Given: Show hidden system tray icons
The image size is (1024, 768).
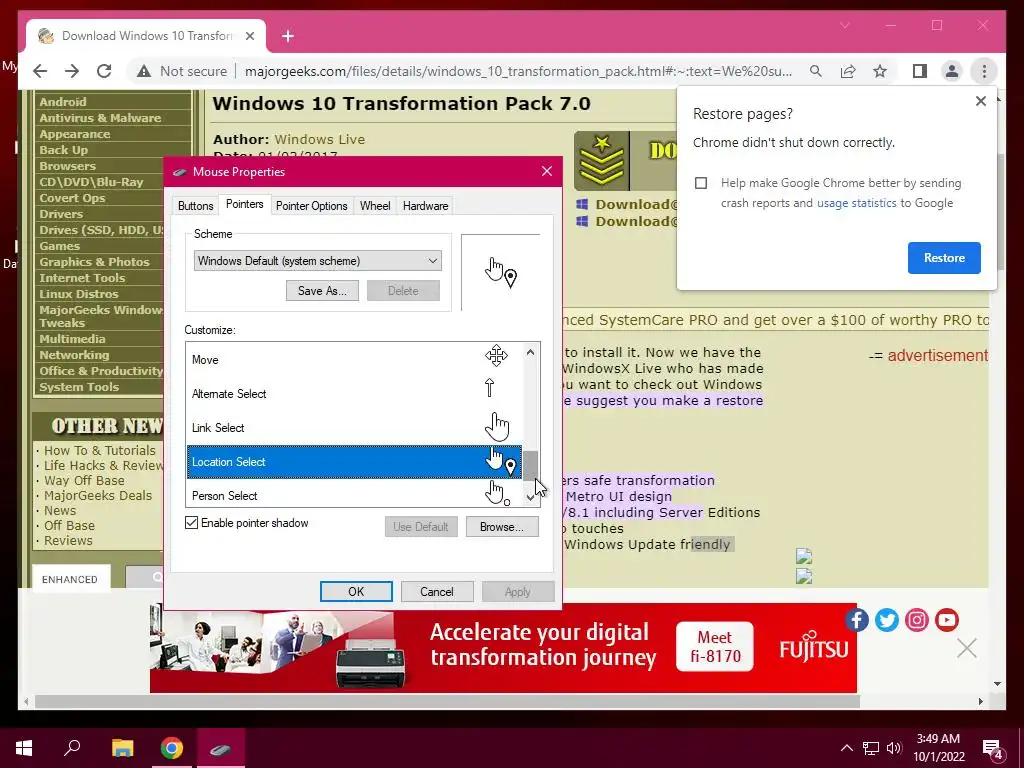Looking at the screenshot, I should click(x=846, y=748).
